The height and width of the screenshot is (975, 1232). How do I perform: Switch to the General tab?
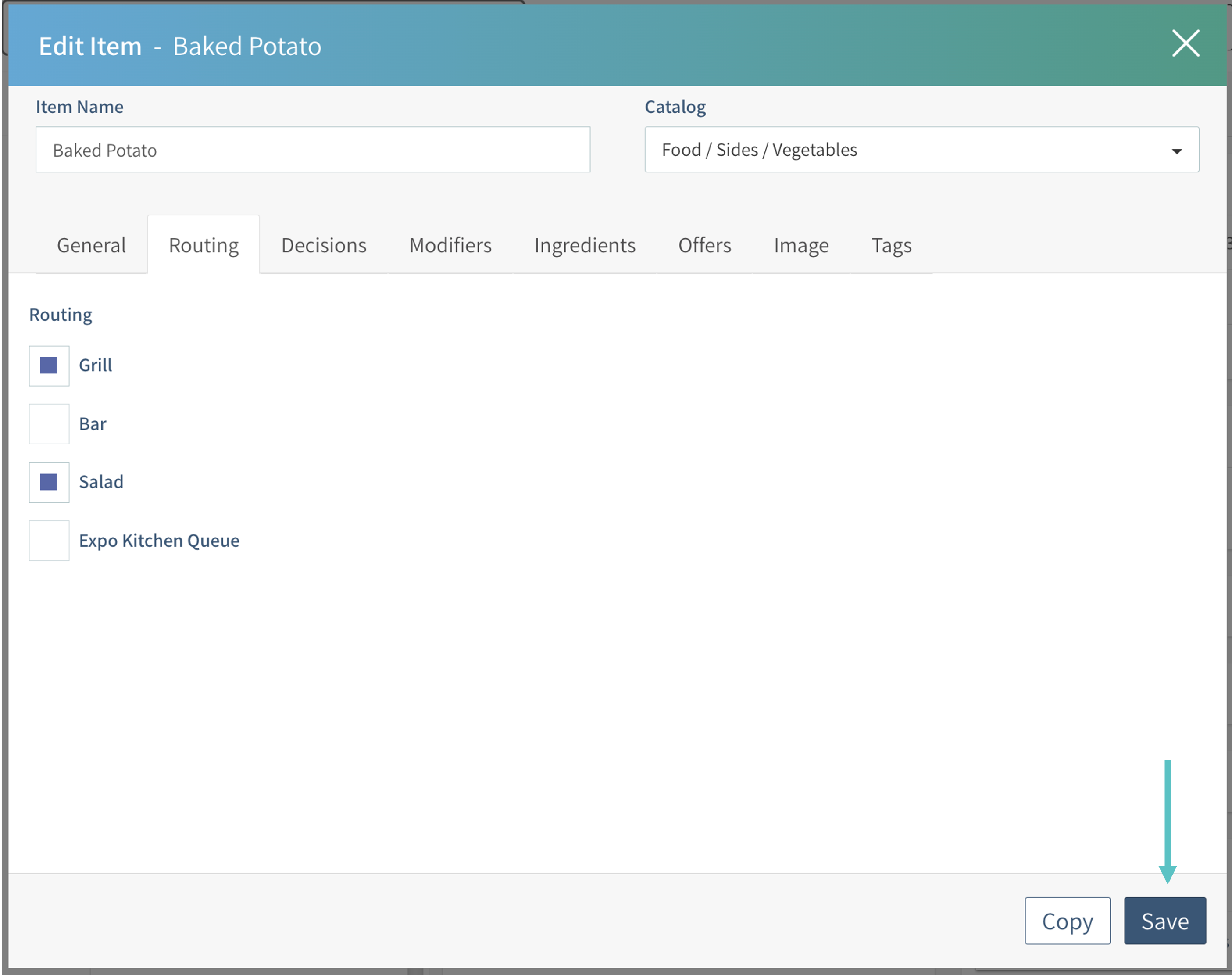(91, 245)
